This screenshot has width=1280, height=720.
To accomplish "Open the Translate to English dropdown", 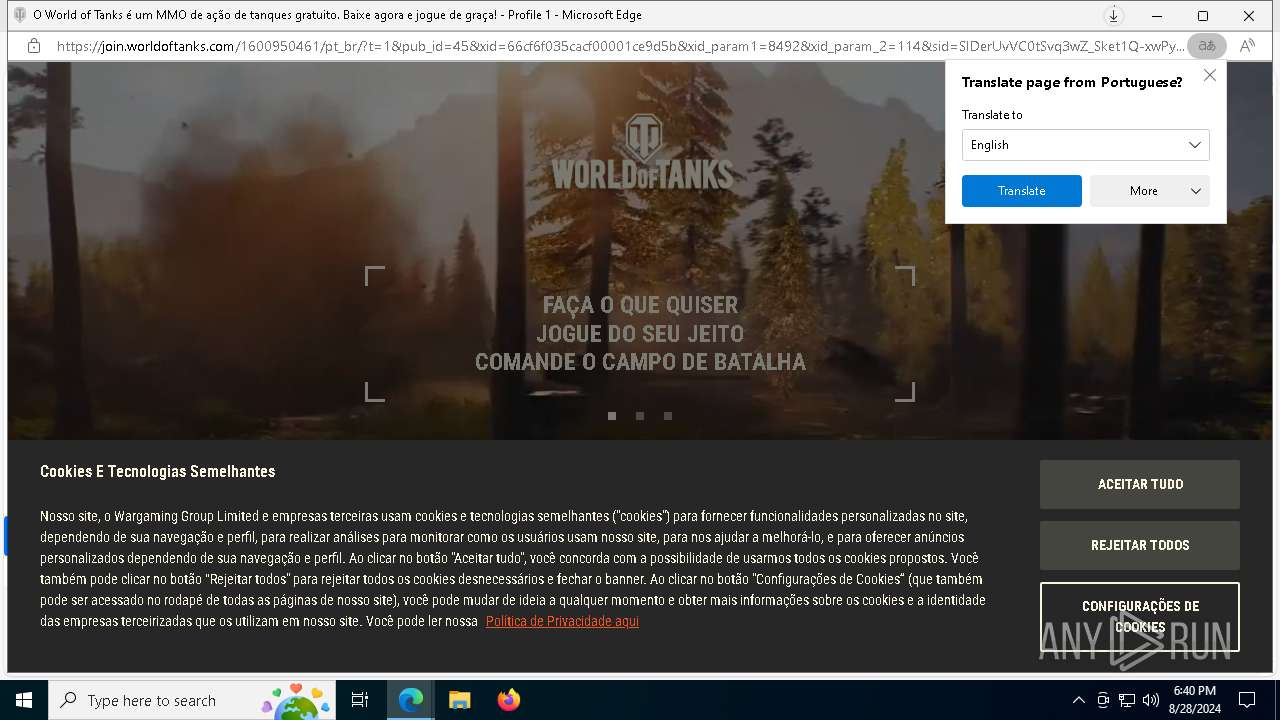I will coord(1085,145).
